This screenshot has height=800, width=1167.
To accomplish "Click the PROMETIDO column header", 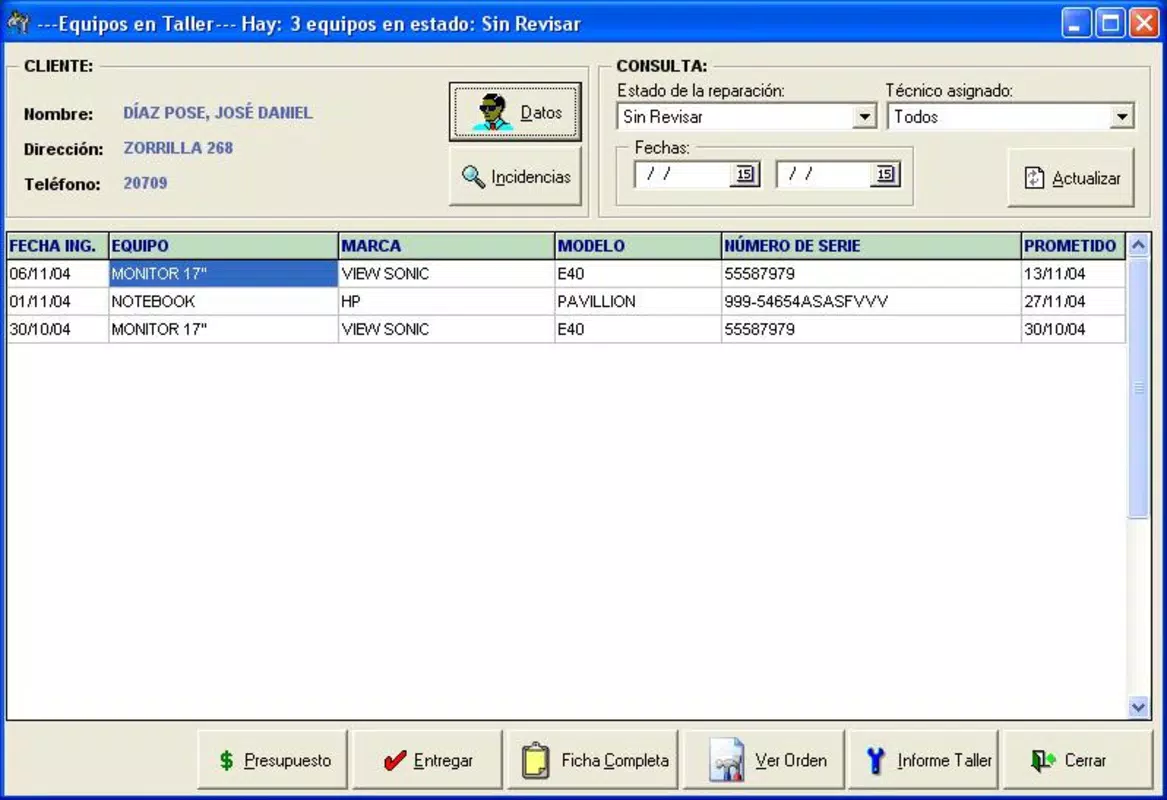I will point(1073,246).
